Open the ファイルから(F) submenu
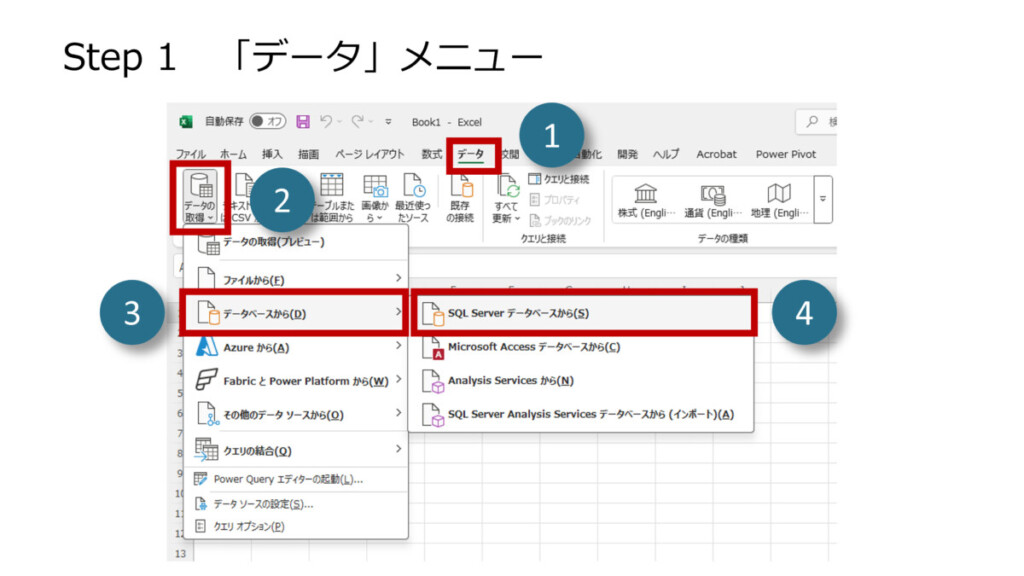This screenshot has width=1024, height=576. point(296,279)
